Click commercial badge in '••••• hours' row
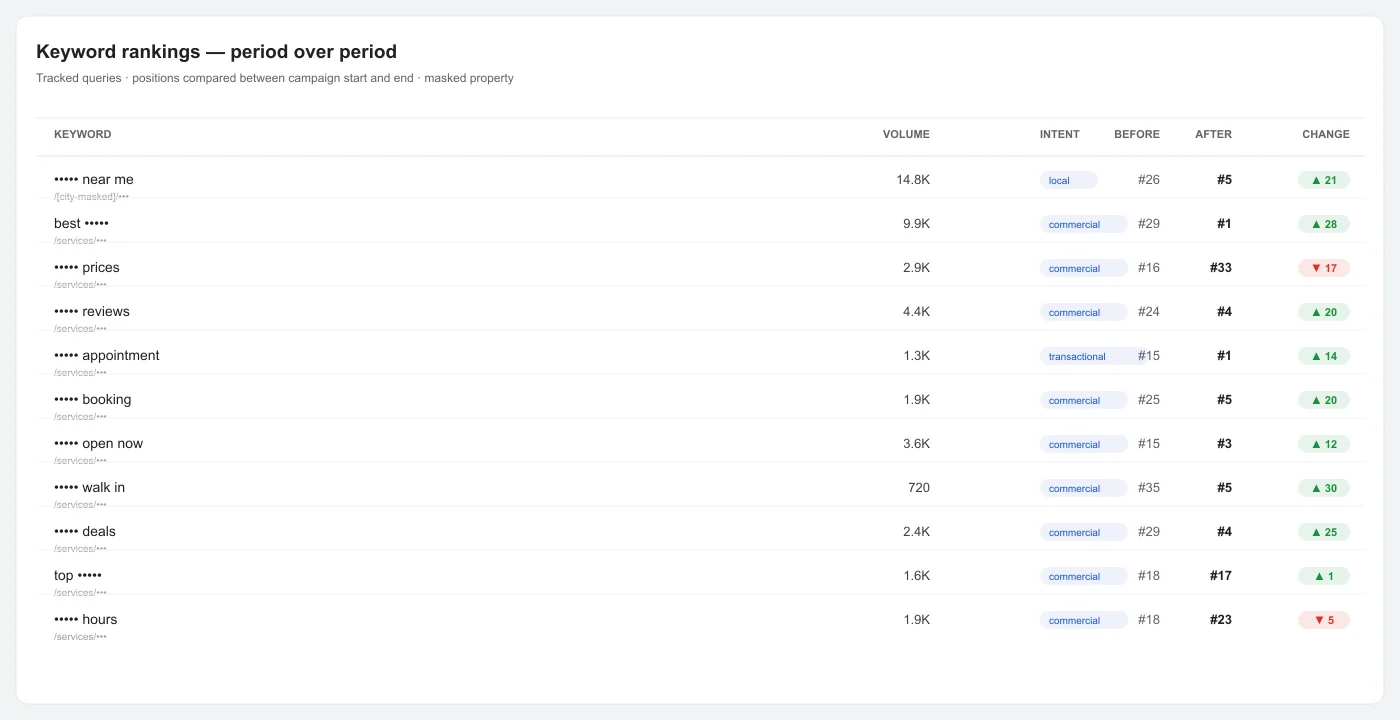The width and height of the screenshot is (1400, 720). [x=1084, y=620]
